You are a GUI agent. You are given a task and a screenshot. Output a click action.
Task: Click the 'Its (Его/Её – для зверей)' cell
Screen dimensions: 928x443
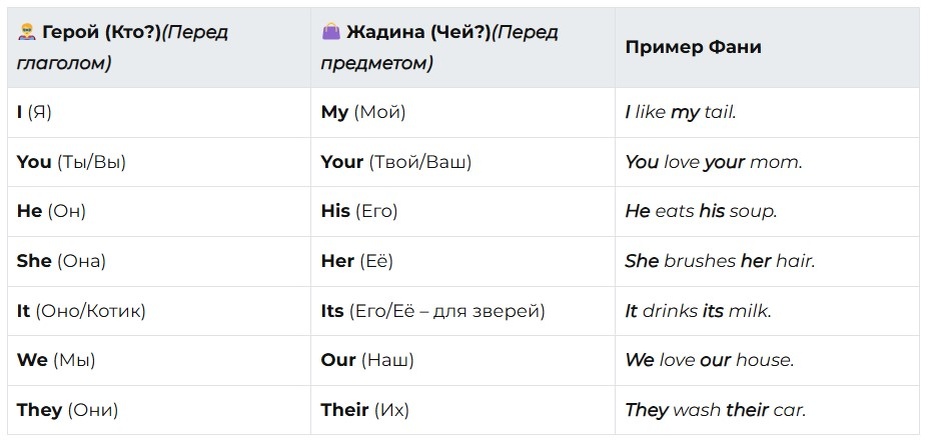click(x=463, y=311)
